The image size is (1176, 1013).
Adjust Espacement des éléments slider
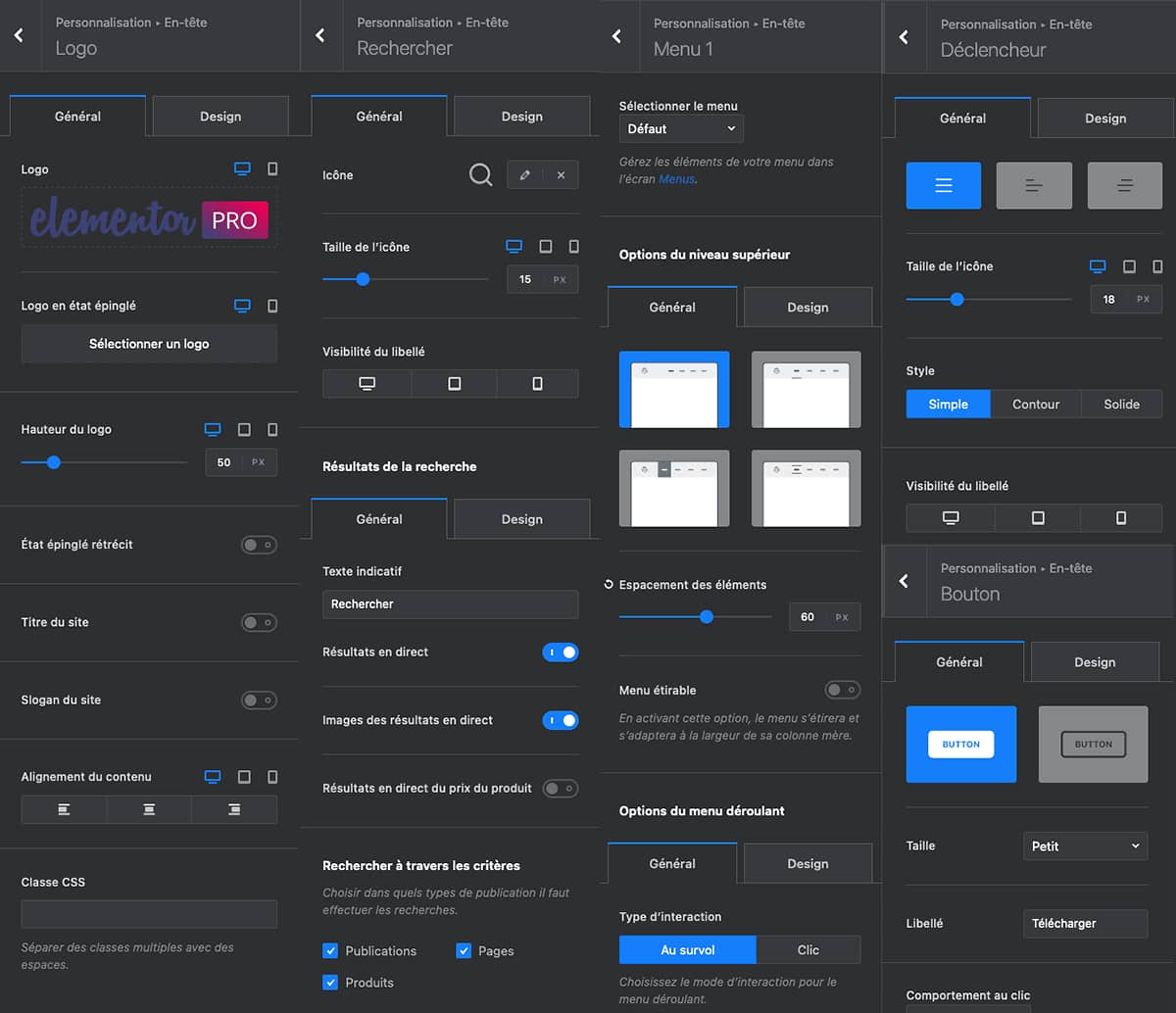(696, 617)
